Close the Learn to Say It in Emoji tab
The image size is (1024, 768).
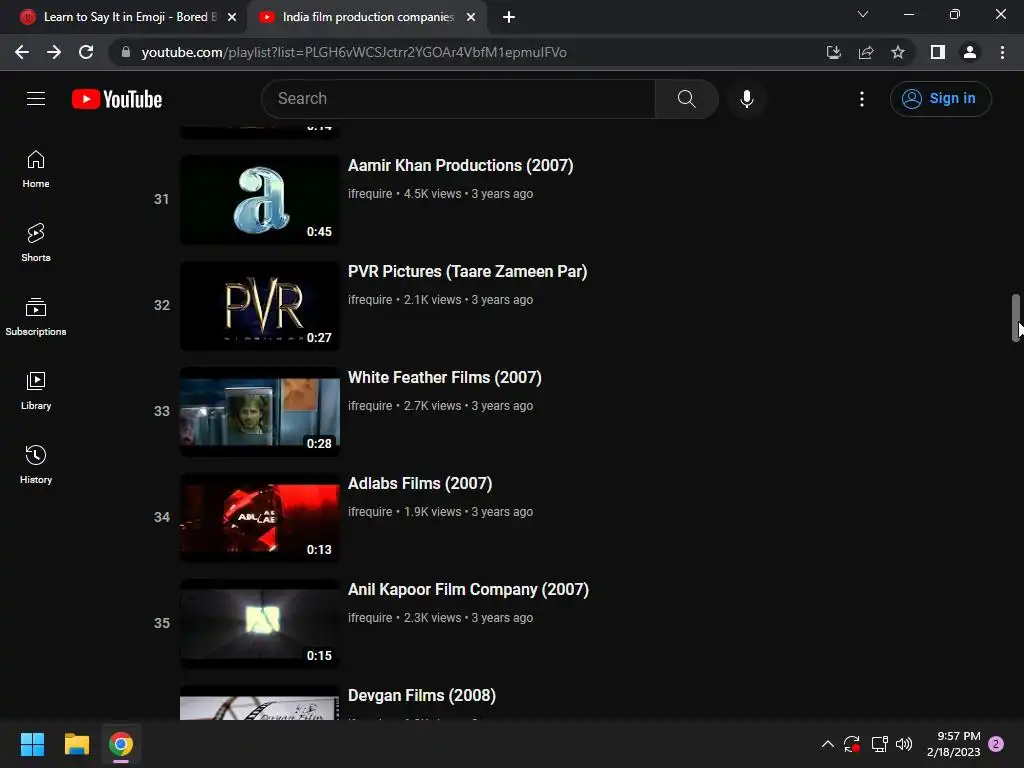point(232,17)
